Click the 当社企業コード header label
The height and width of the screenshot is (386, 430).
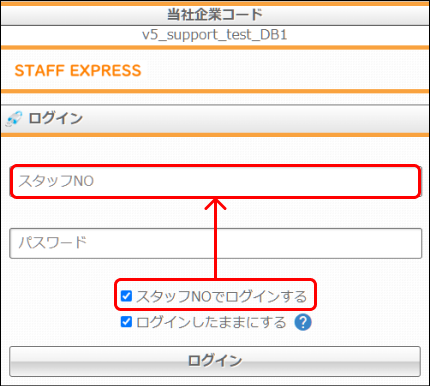(215, 15)
